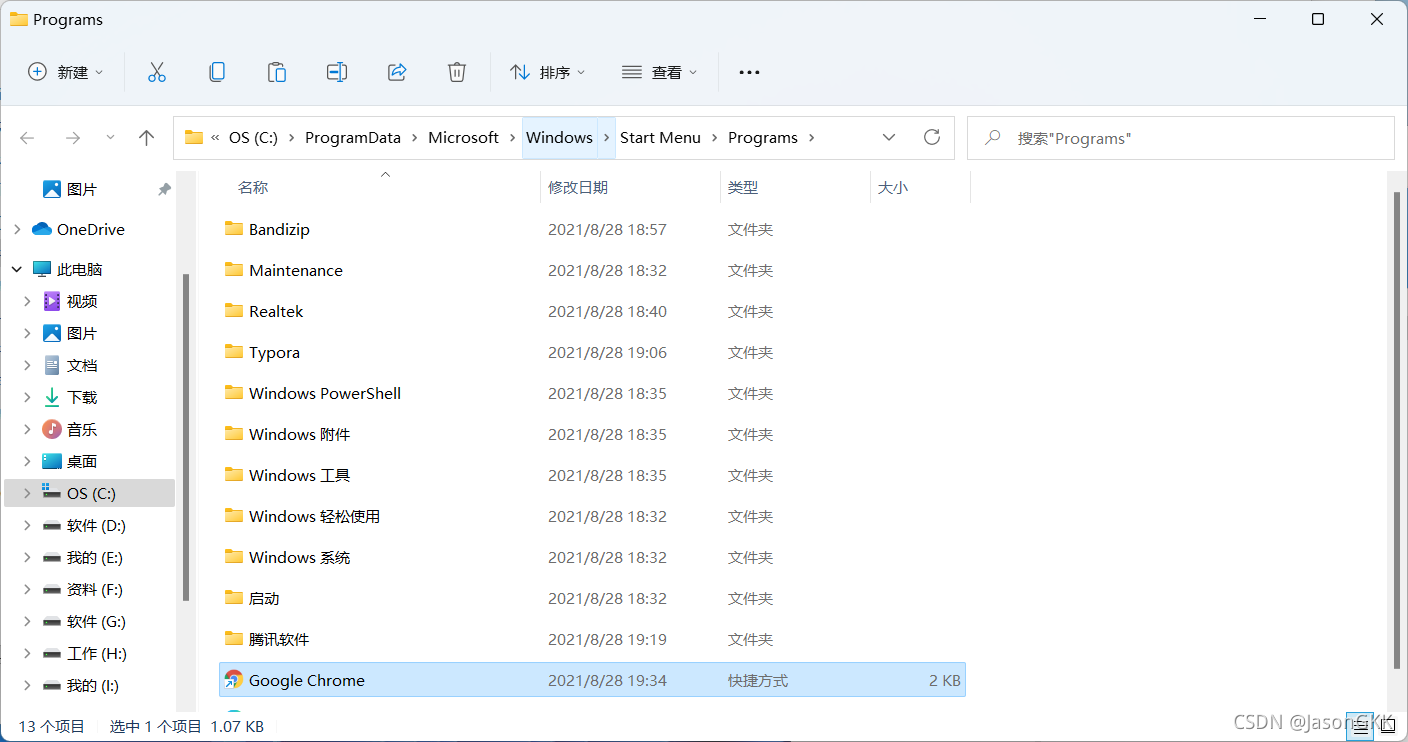Expand the 资料 (F:) drive node
1408x742 pixels.
click(x=28, y=589)
